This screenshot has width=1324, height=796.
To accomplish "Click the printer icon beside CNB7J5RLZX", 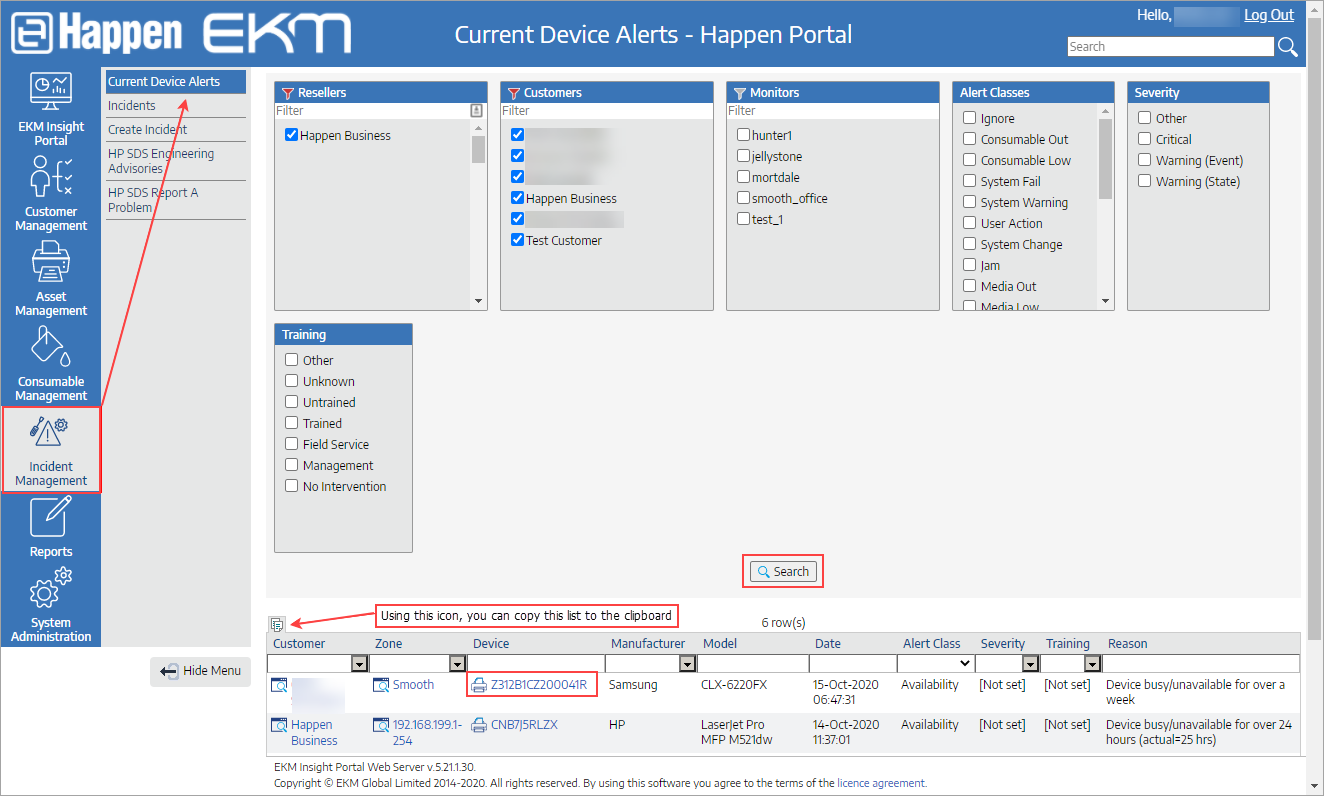I will click(x=480, y=725).
